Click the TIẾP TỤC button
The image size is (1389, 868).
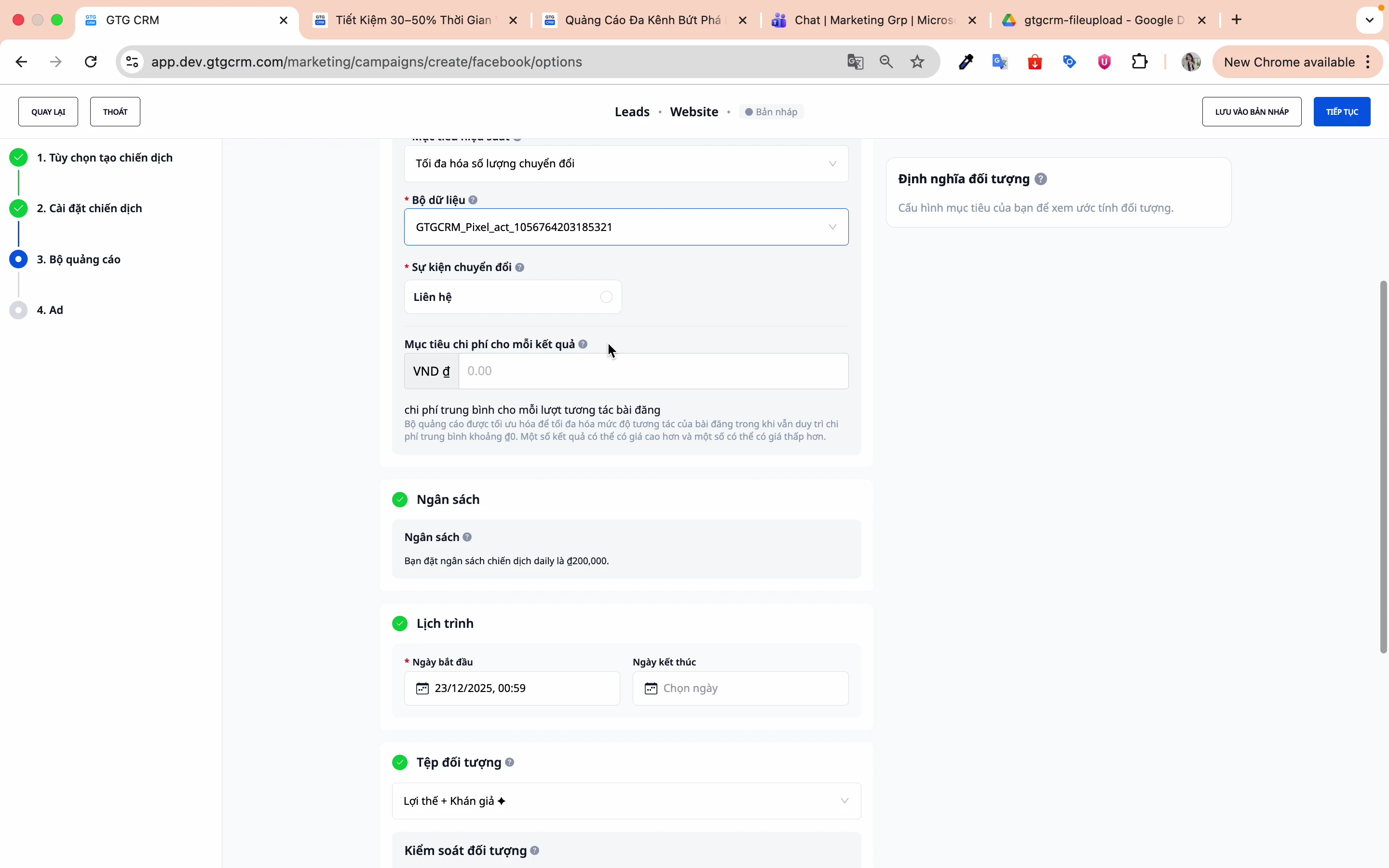(1342, 111)
